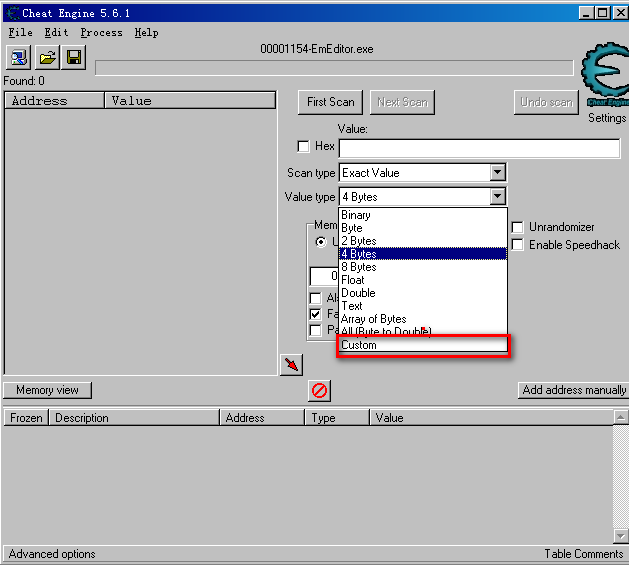Click the red circle clear list icon
Viewport: 629px width, 565px height.
[320, 391]
